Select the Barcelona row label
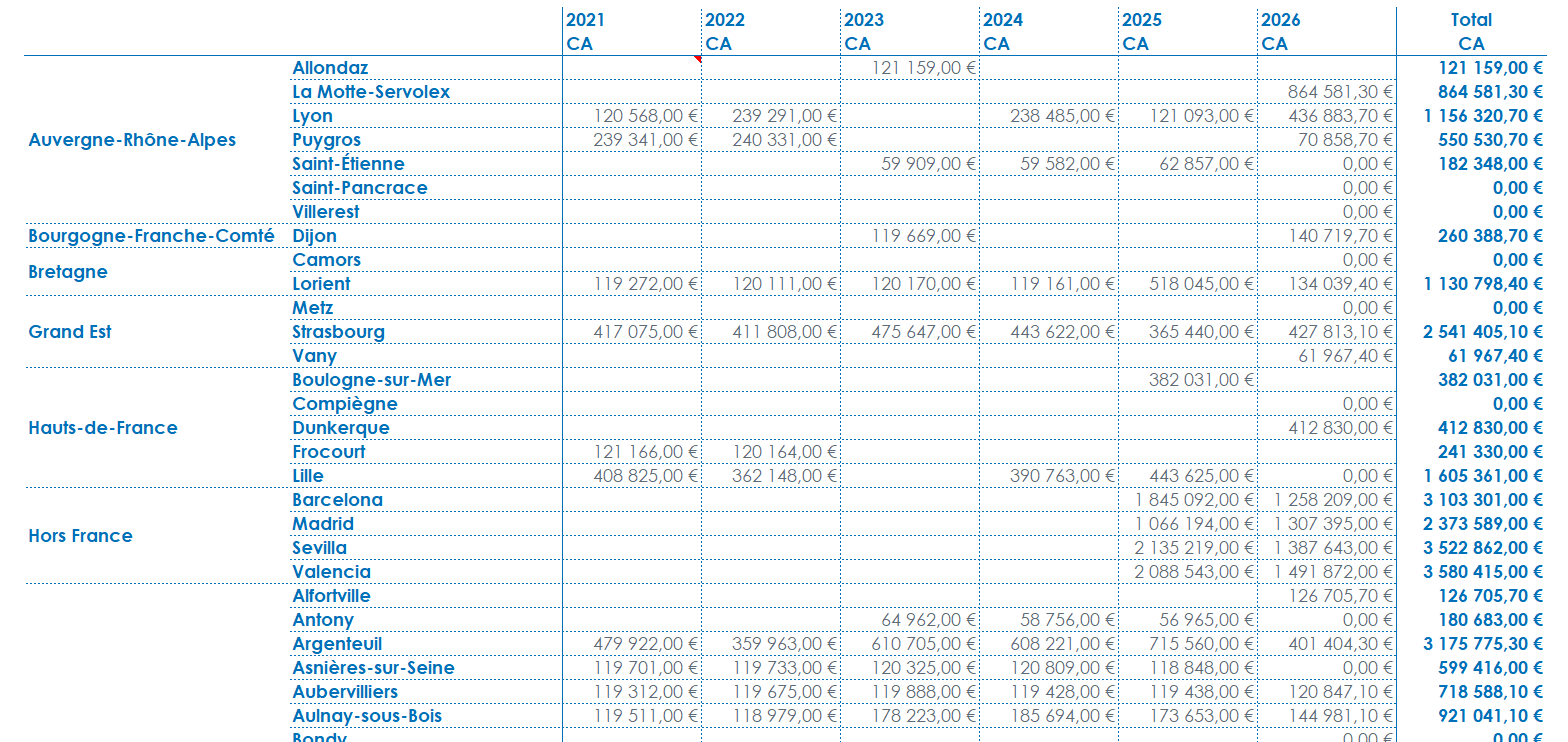 [337, 500]
